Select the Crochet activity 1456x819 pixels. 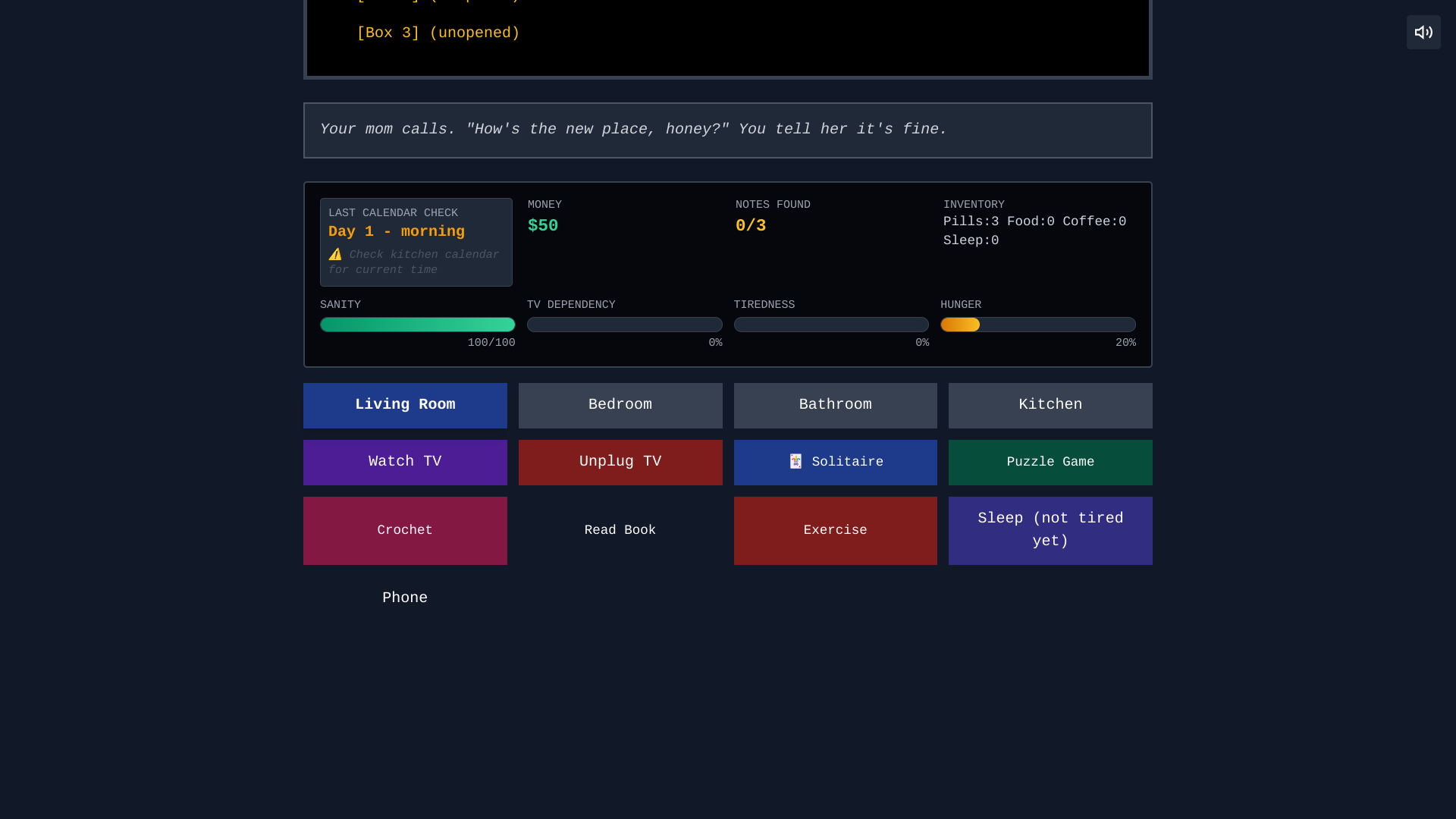pyautogui.click(x=405, y=530)
